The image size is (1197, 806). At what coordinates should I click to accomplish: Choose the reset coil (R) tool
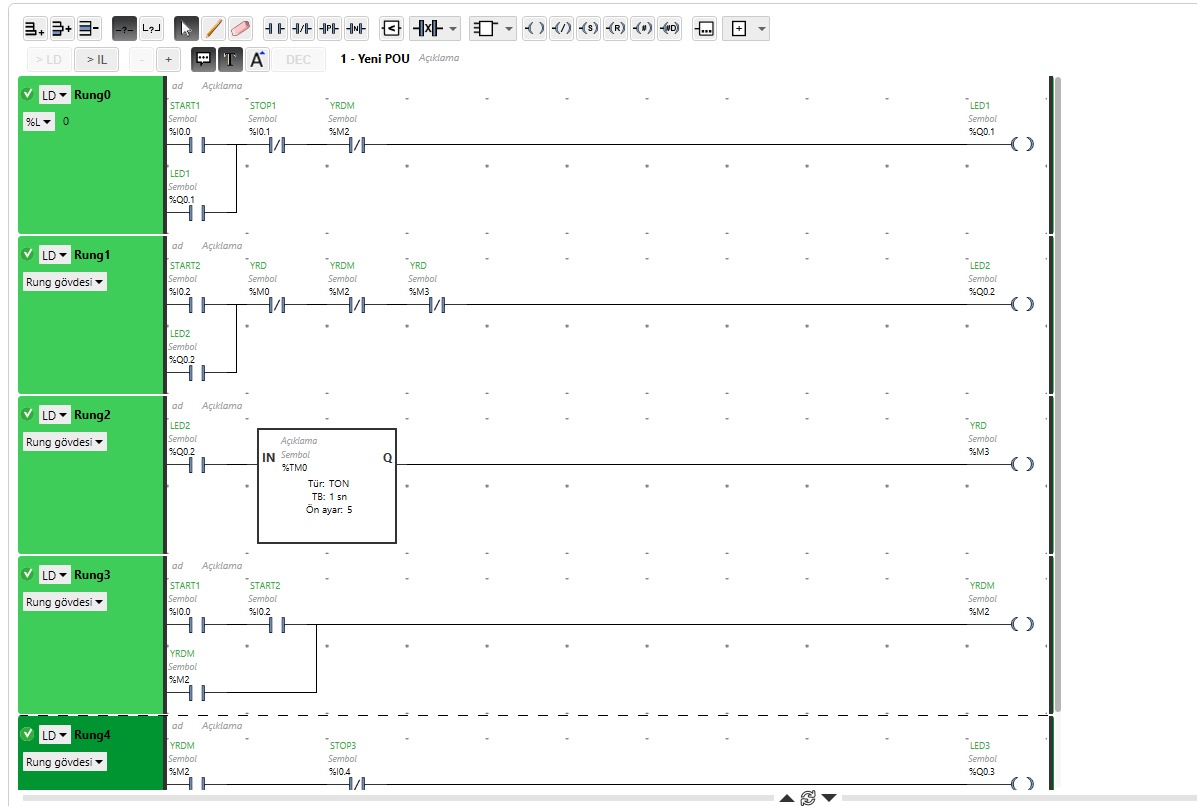[615, 29]
